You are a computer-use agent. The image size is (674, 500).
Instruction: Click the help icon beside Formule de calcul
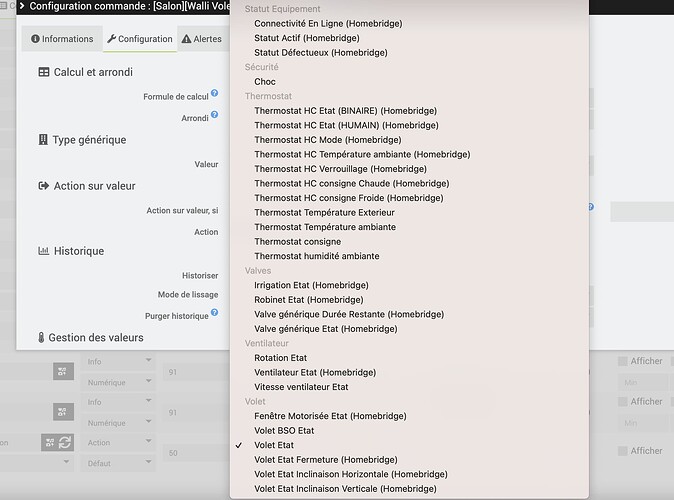[214, 93]
